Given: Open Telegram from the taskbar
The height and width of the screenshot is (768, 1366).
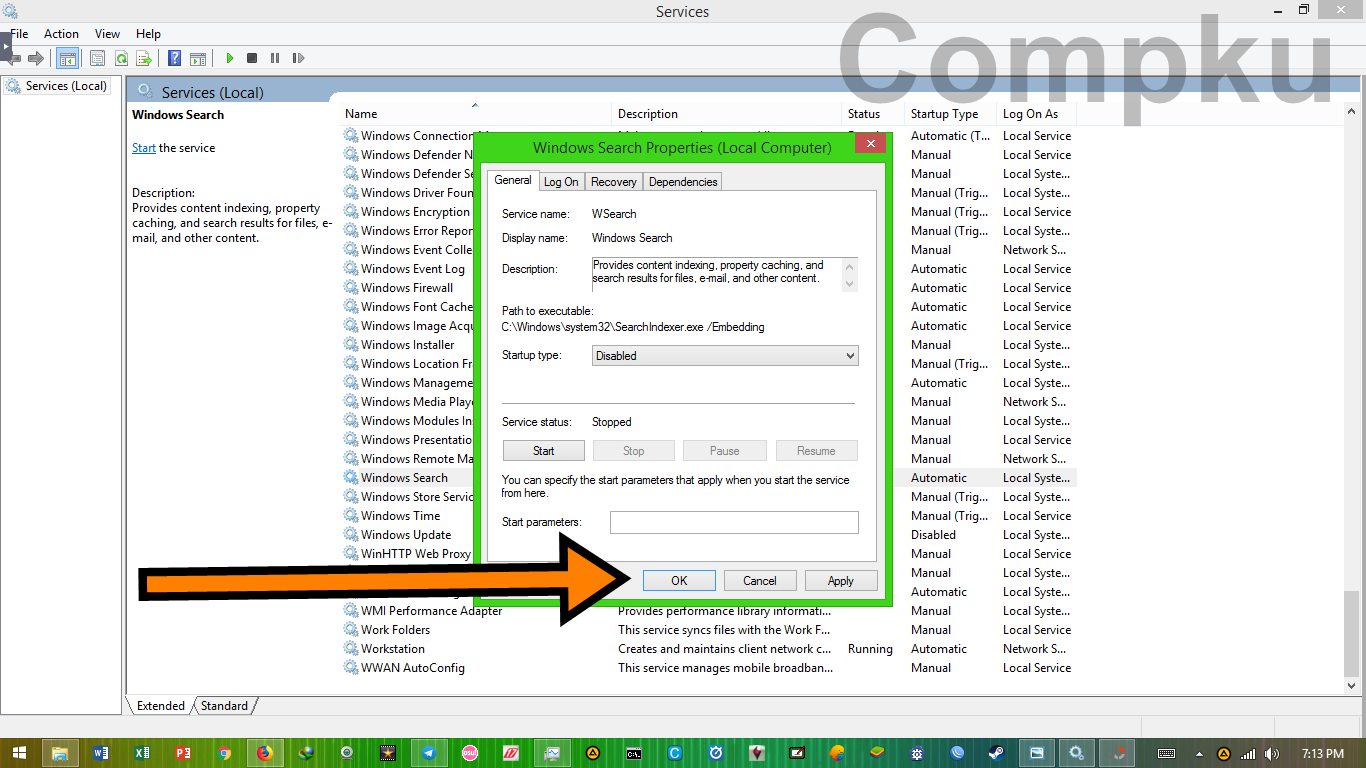Looking at the screenshot, I should [429, 753].
